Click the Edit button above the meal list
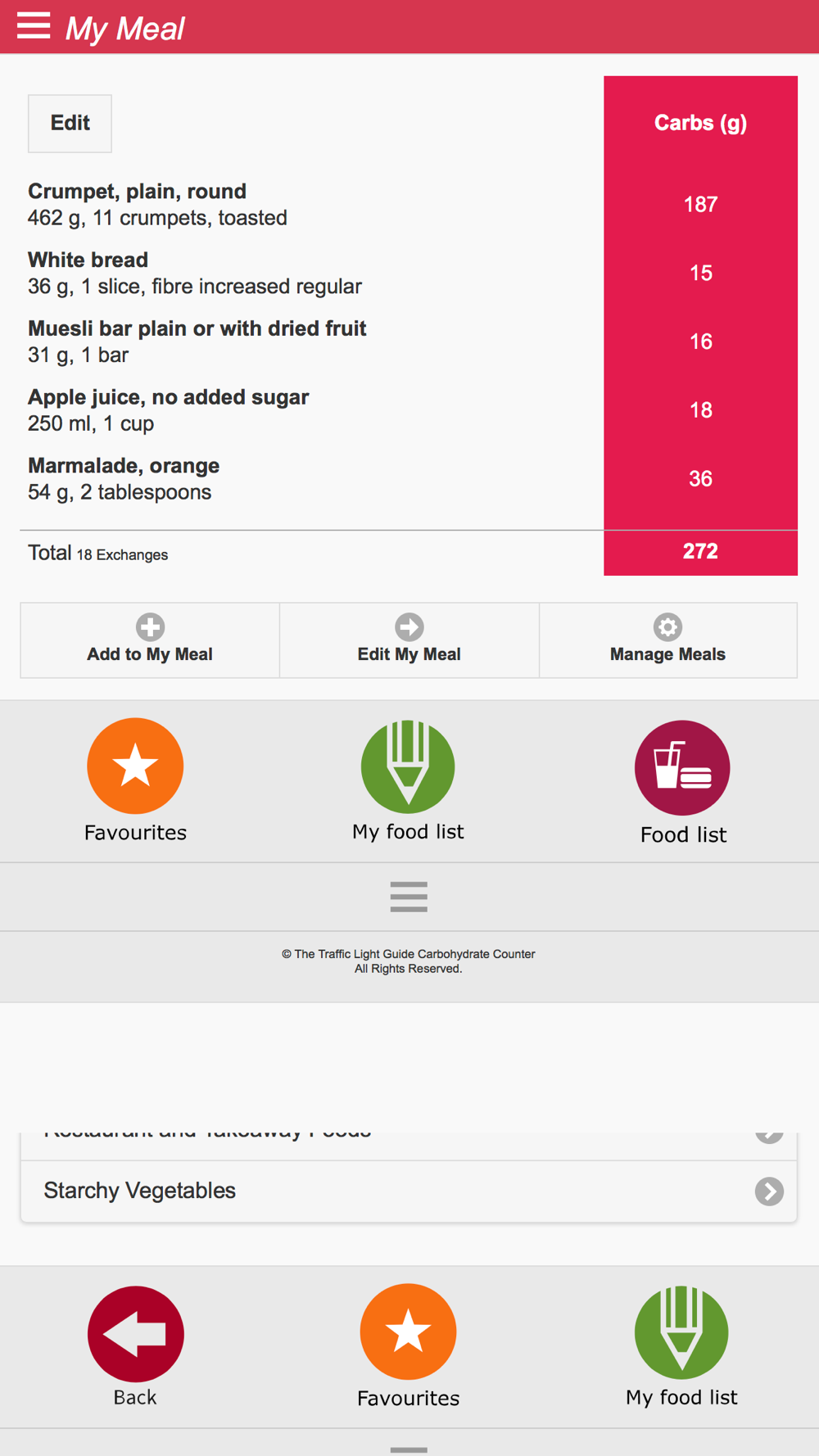819x1456 pixels. click(70, 124)
